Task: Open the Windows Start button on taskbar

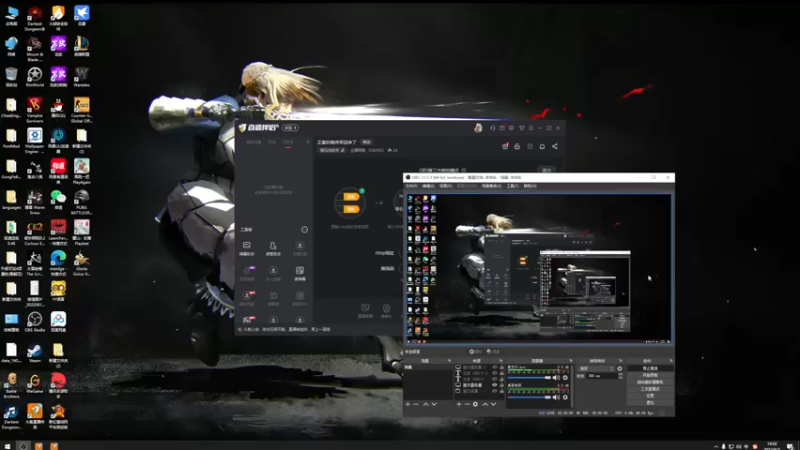Action: tap(7, 446)
